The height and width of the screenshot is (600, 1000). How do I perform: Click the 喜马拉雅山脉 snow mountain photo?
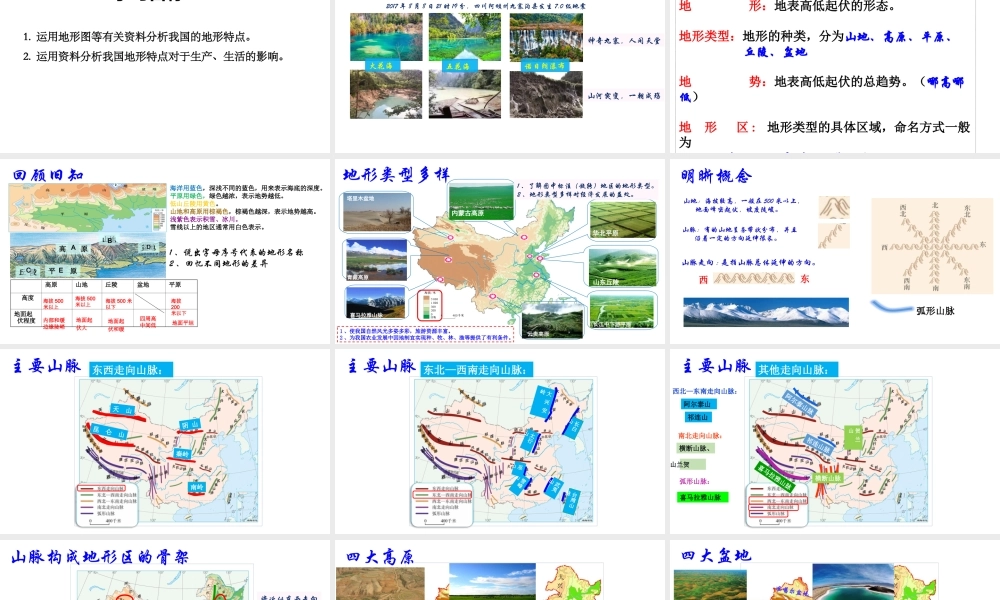pos(376,303)
